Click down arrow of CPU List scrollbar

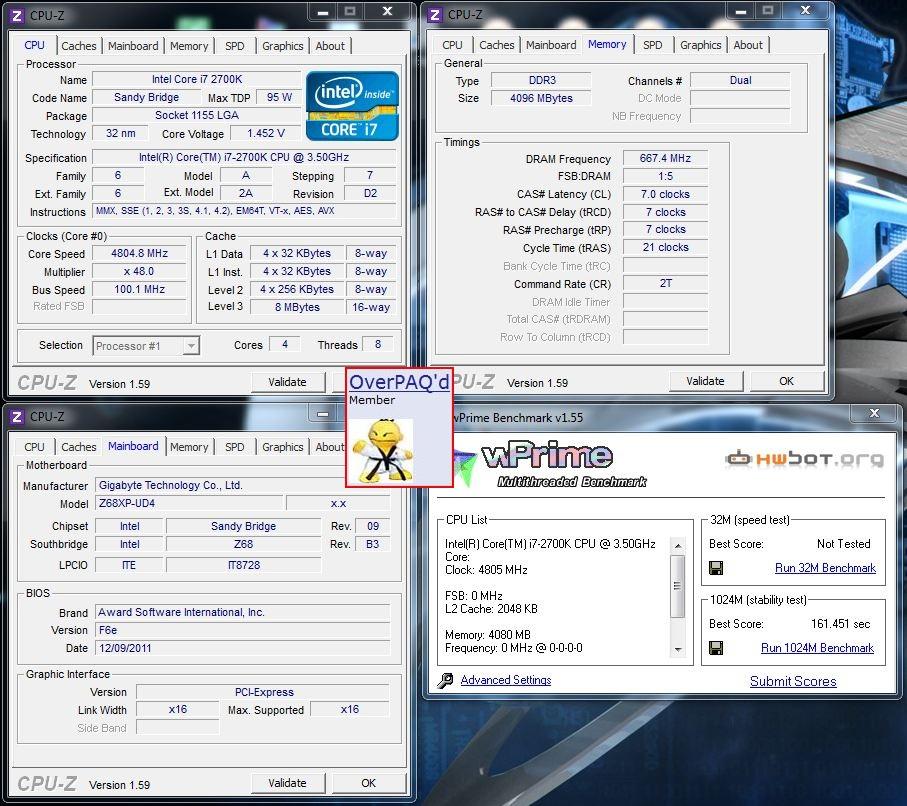678,650
